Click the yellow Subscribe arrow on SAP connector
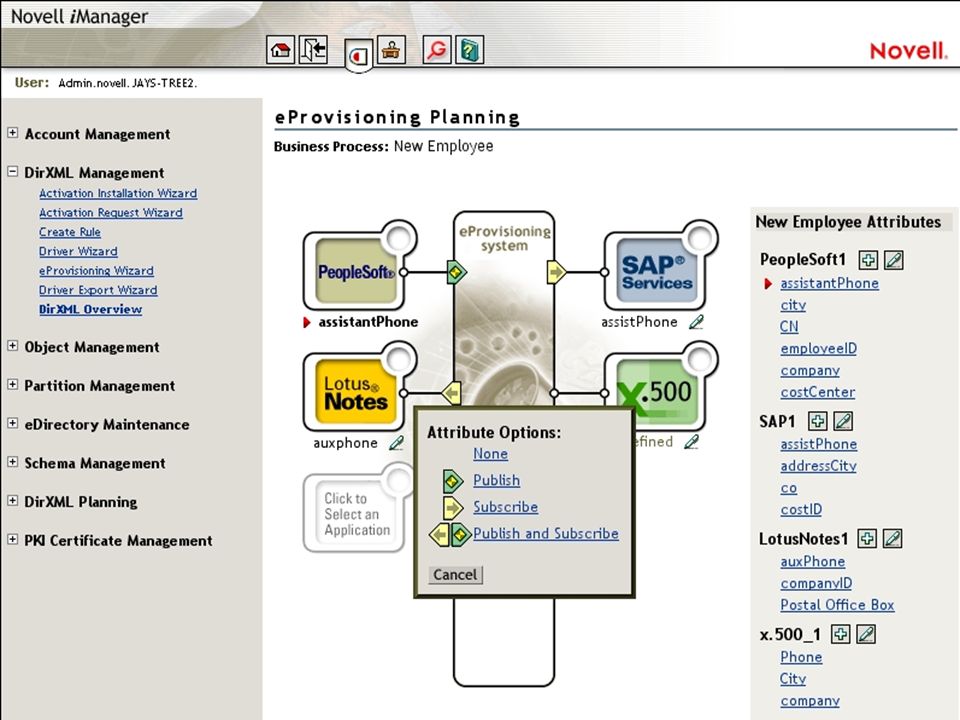Viewport: 960px width, 720px height. click(x=556, y=272)
